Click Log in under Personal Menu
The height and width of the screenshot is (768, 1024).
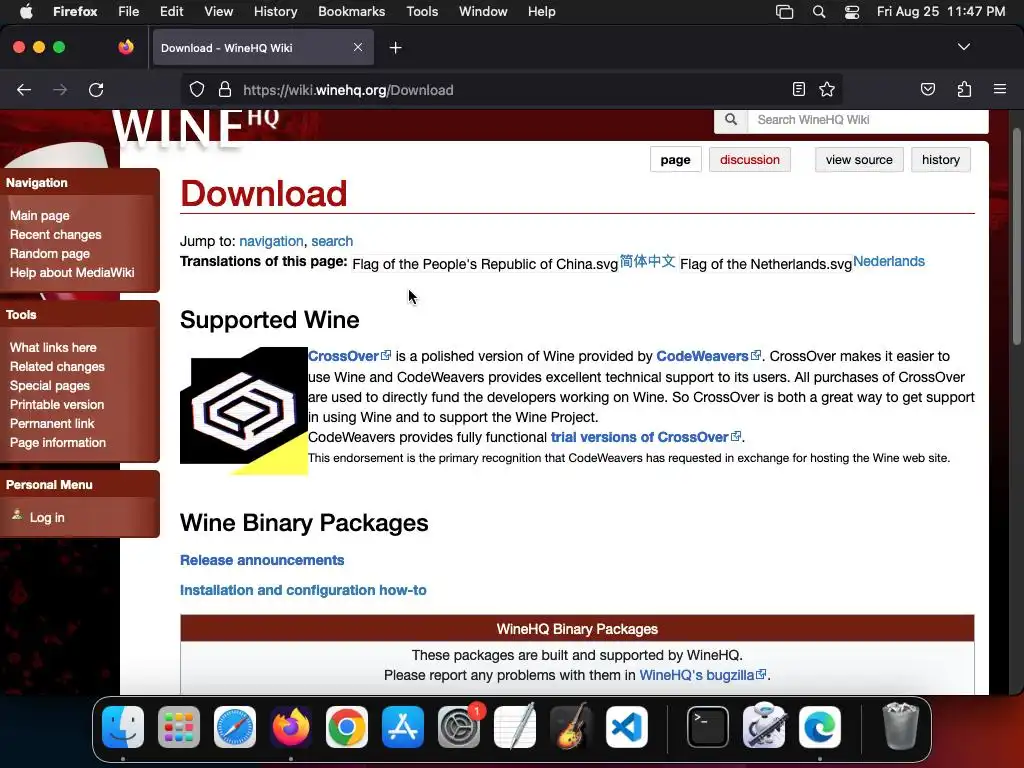click(x=47, y=517)
